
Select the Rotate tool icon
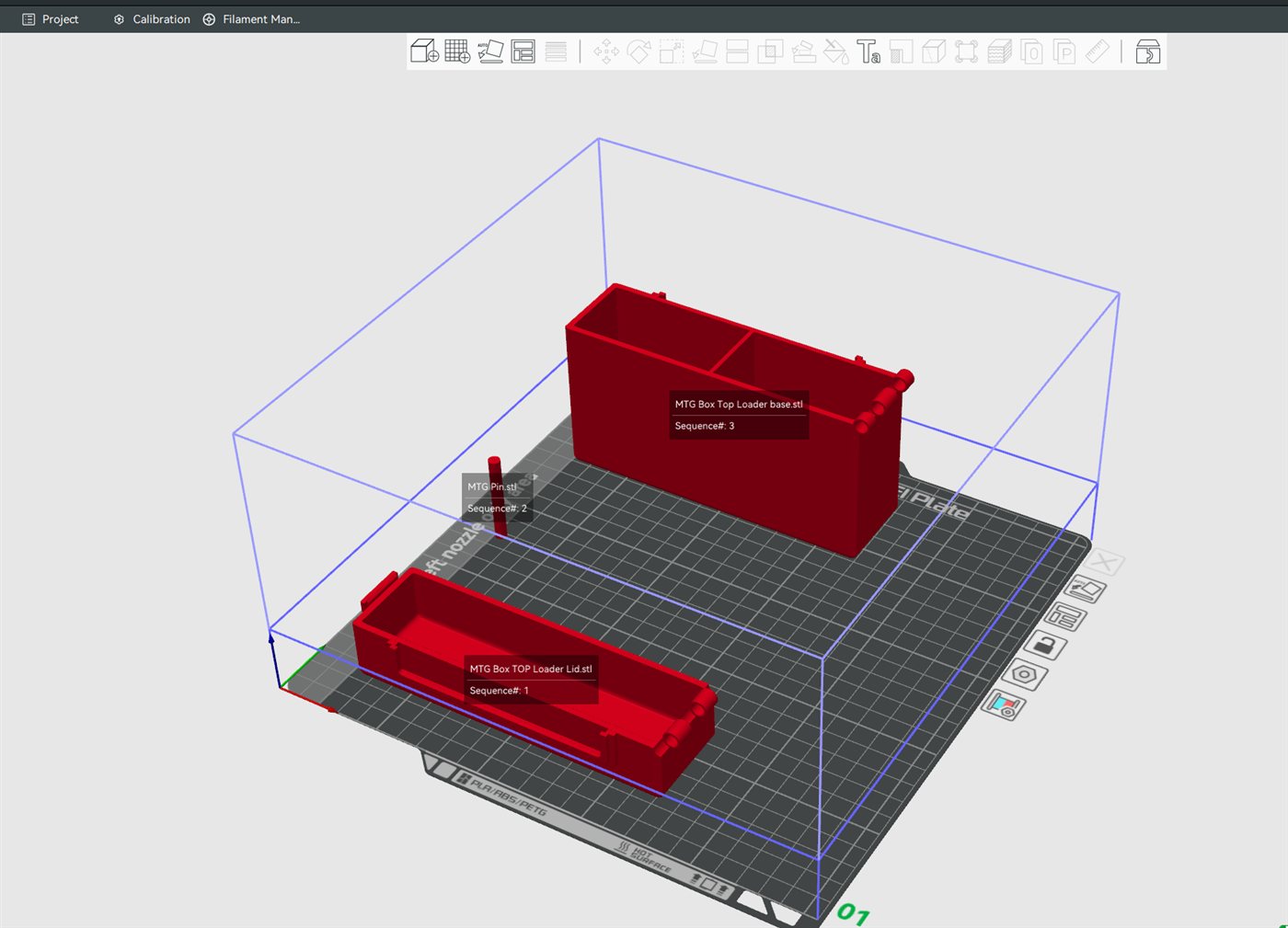[638, 52]
